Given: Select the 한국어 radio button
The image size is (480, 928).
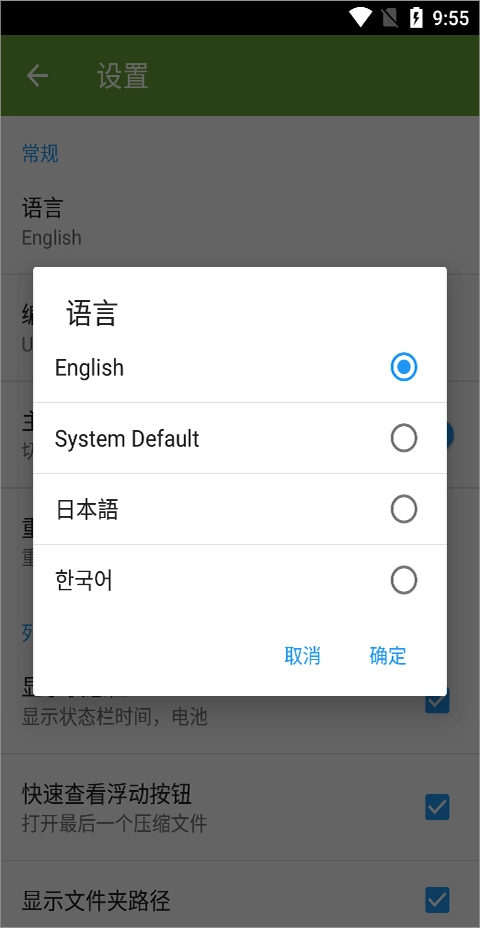Looking at the screenshot, I should coord(404,581).
